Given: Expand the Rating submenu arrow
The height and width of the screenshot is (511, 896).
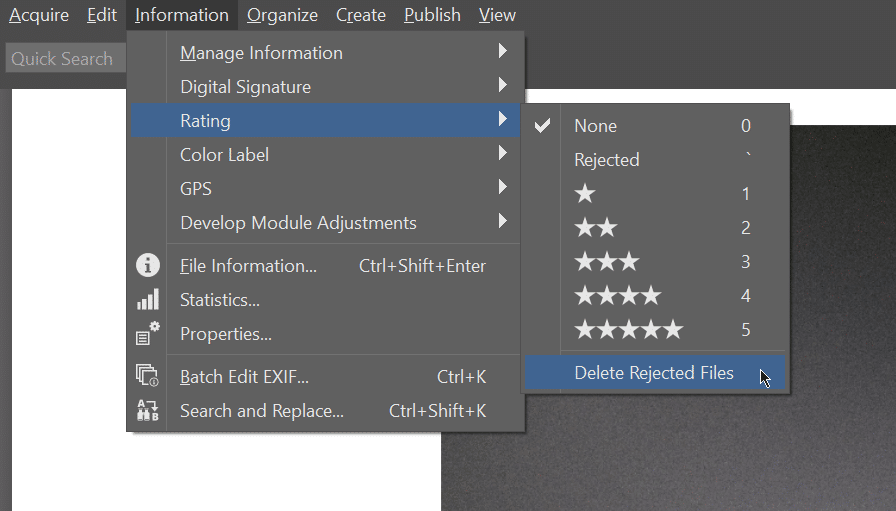Looking at the screenshot, I should click(502, 119).
